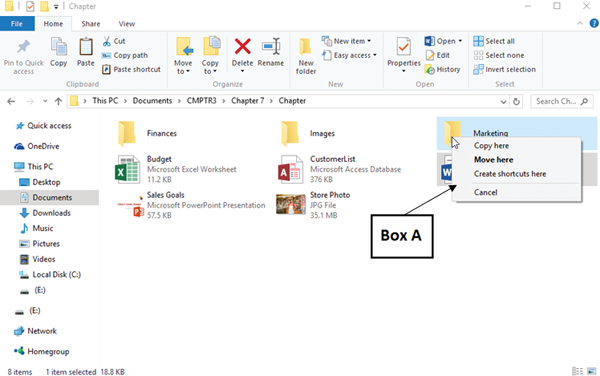
Task: Select Homegroup in navigation pane
Action: (42, 351)
